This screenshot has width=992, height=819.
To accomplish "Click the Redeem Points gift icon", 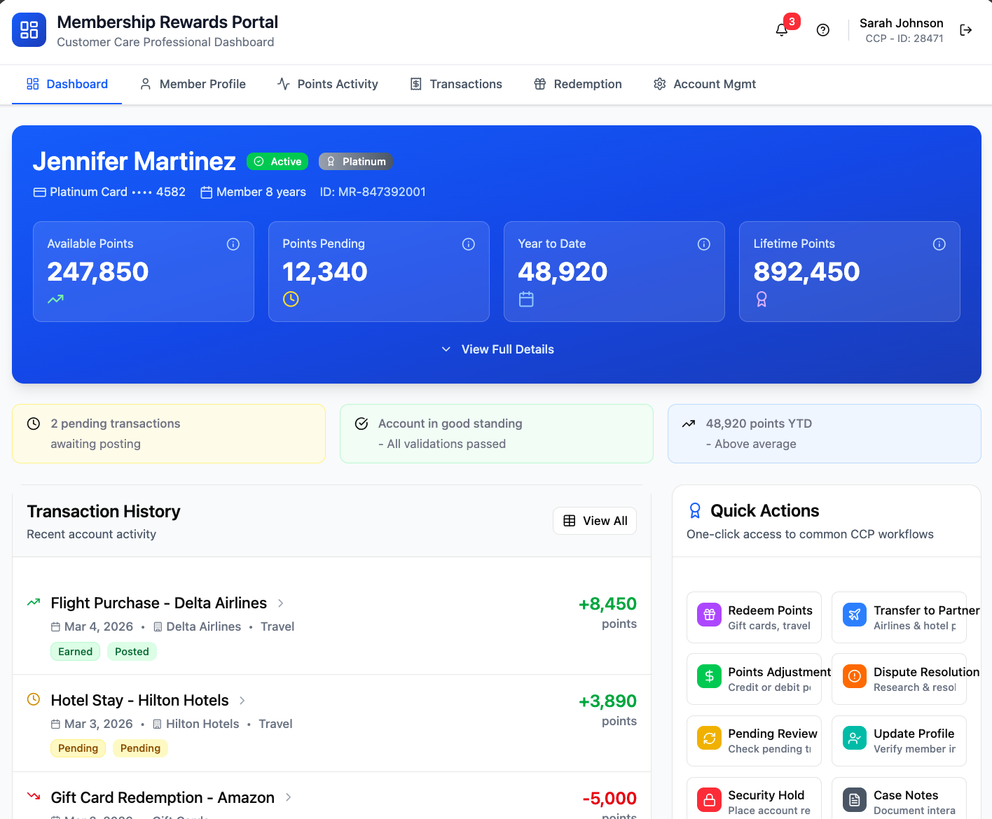I will tap(709, 614).
